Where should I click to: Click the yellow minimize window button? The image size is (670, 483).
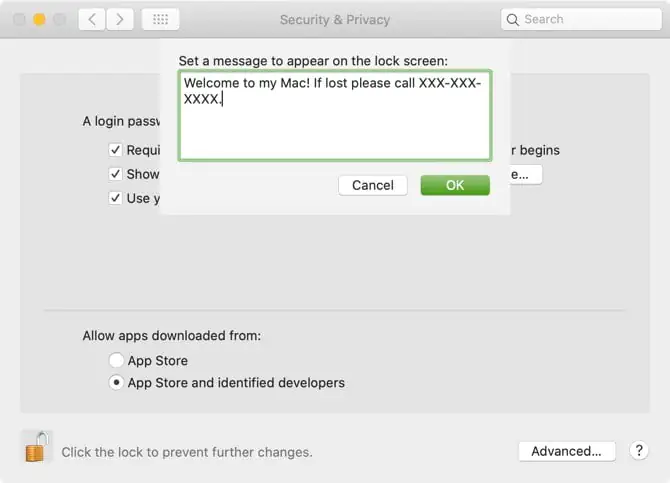tap(40, 19)
